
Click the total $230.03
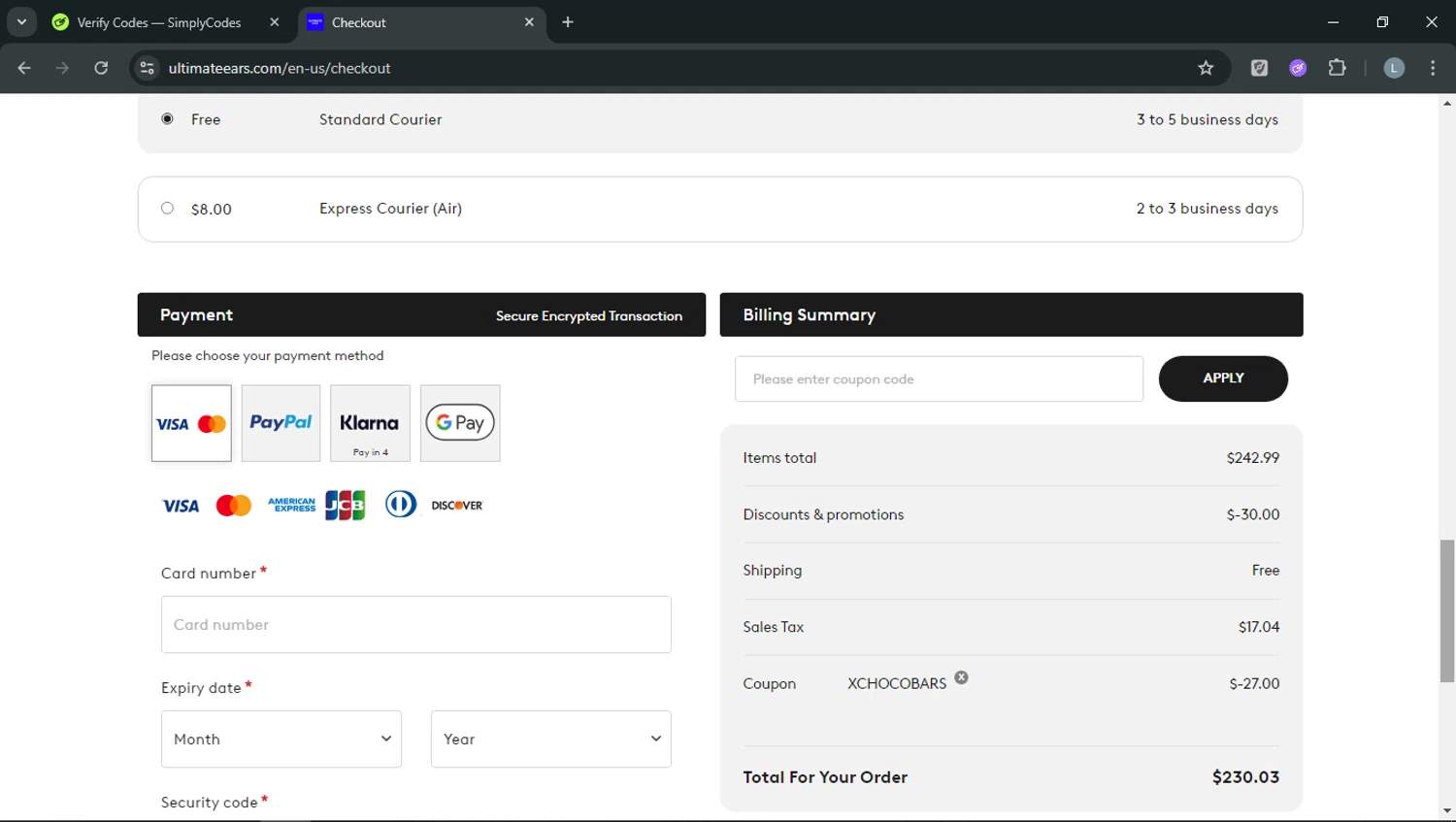[1245, 777]
